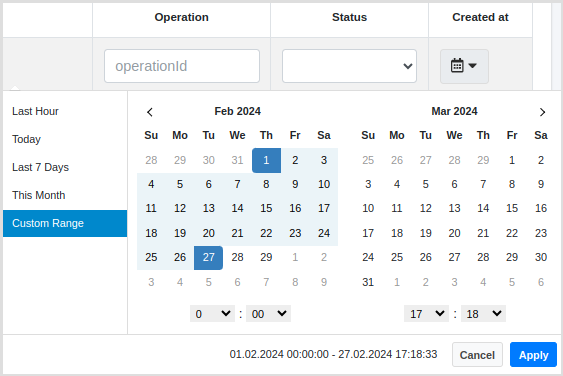The width and height of the screenshot is (563, 376).
Task: Open the end minute dropdown showing 18
Action: 483,314
